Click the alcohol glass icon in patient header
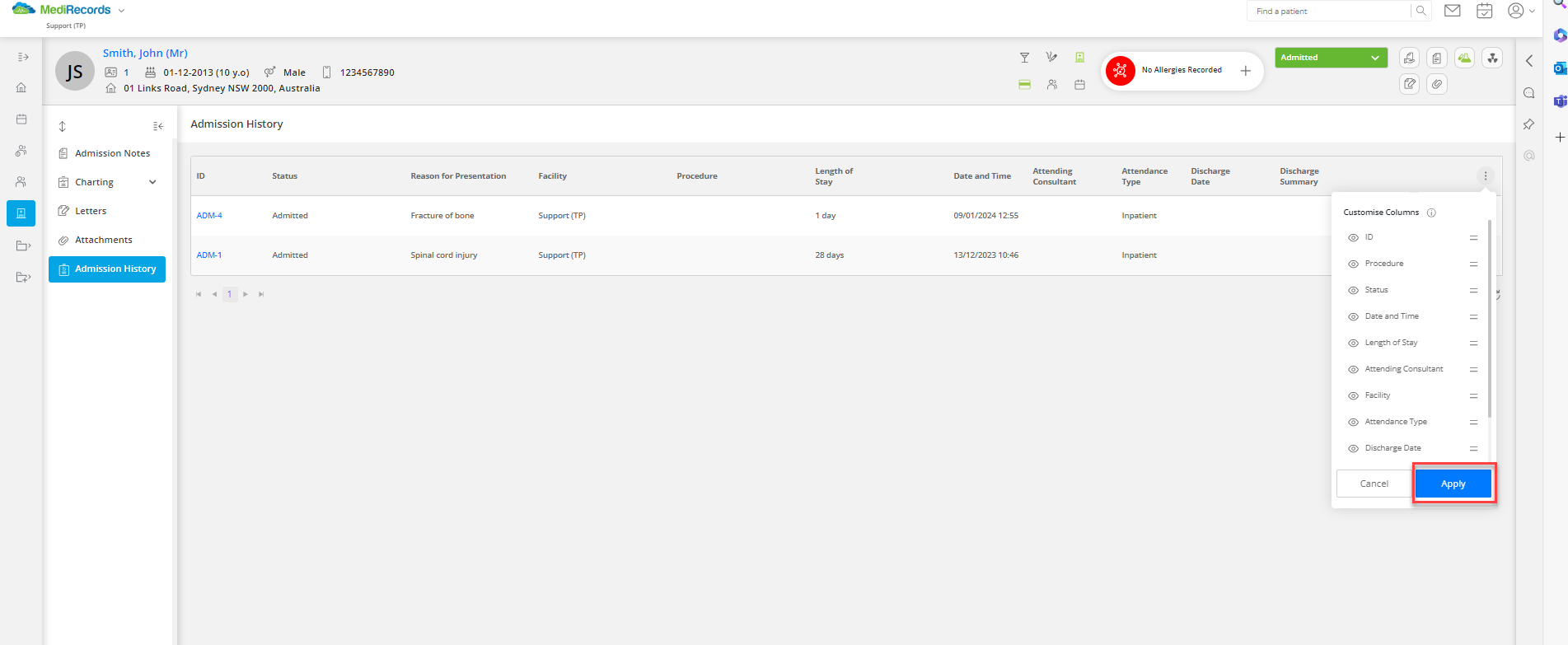1568x645 pixels. (x=1024, y=58)
